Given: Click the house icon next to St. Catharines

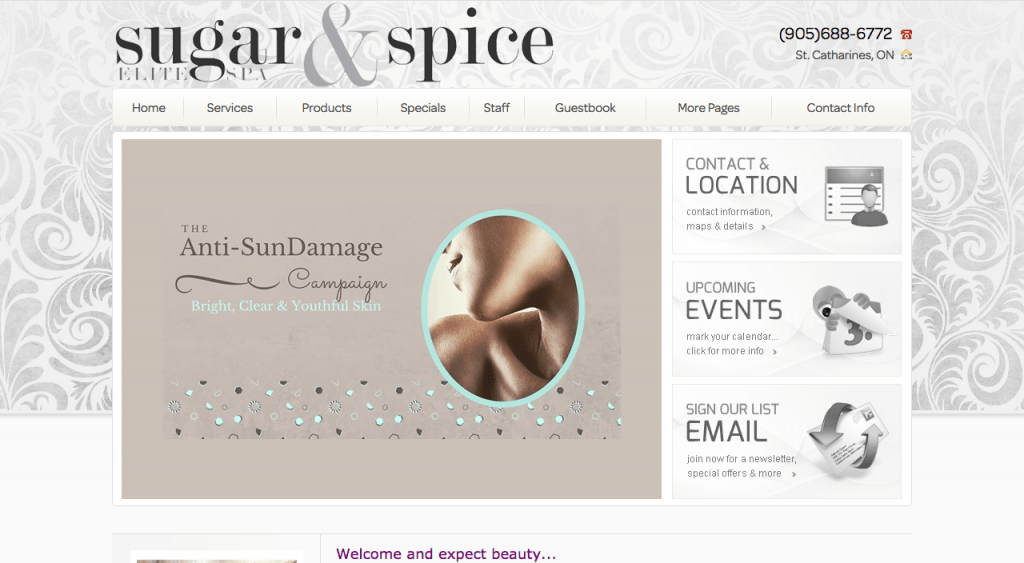Looking at the screenshot, I should point(906,55).
